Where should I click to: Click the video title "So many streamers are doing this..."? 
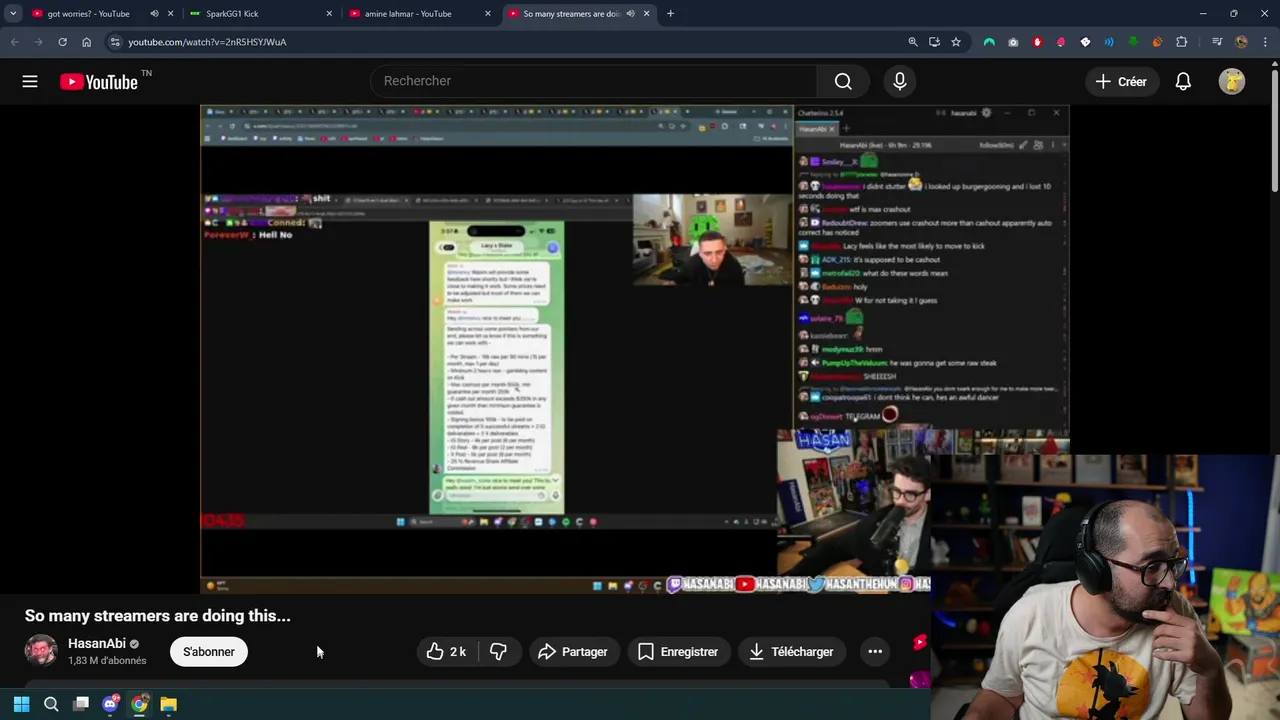[x=158, y=616]
